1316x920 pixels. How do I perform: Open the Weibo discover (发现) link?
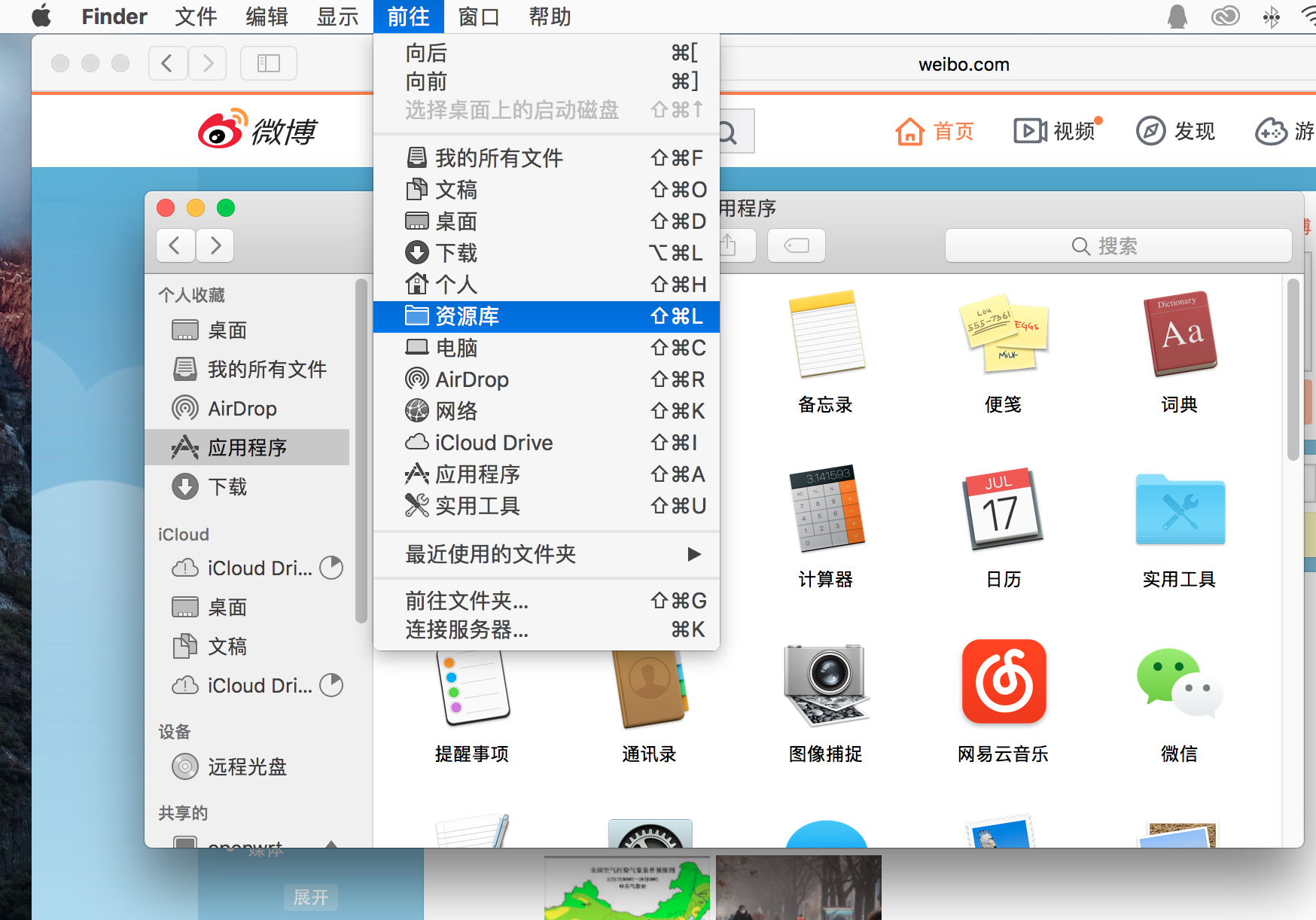(x=1175, y=131)
